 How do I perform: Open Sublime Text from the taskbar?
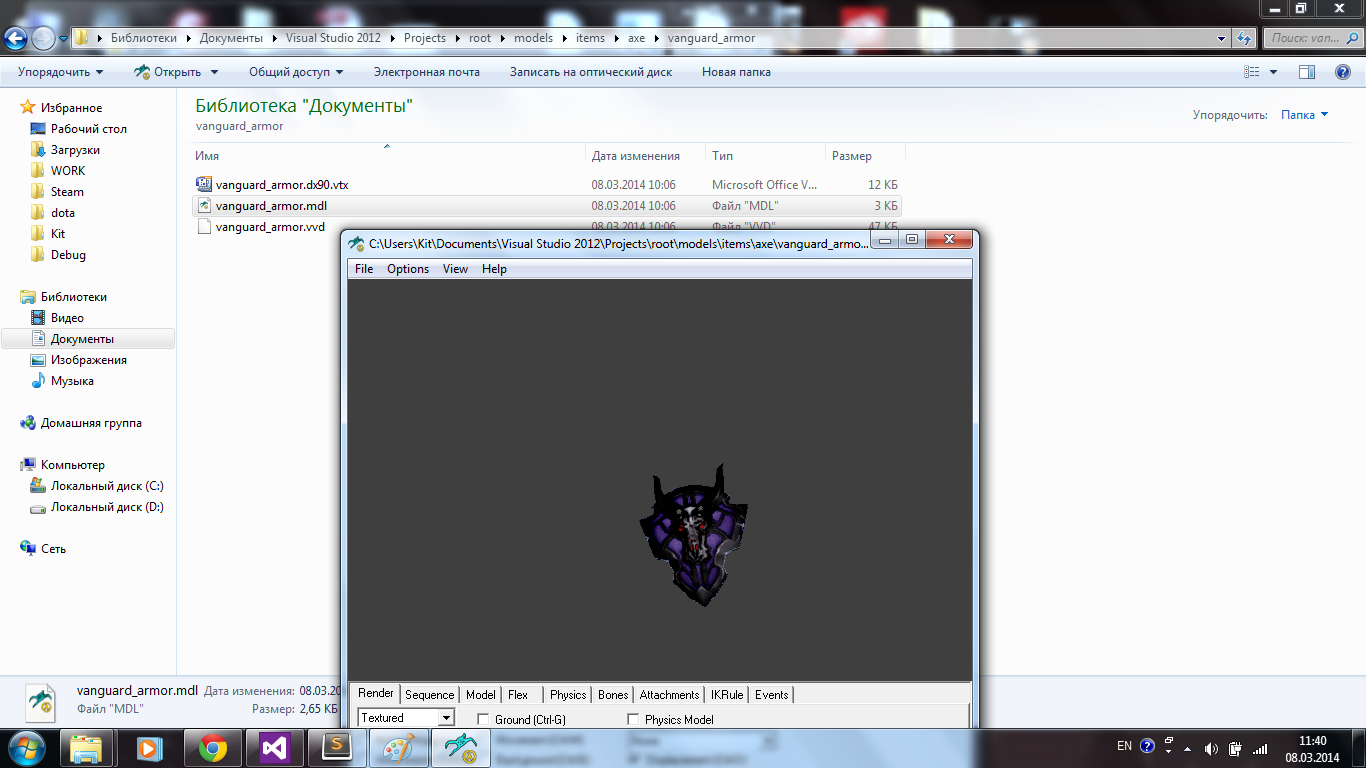coord(336,748)
